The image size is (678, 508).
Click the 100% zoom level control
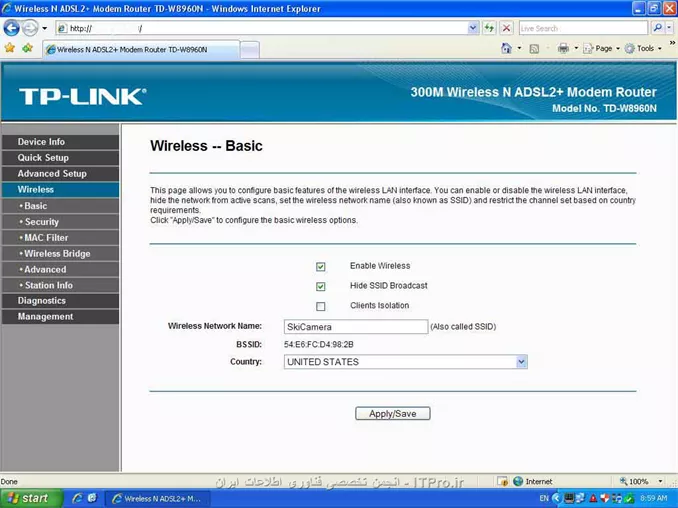634,481
